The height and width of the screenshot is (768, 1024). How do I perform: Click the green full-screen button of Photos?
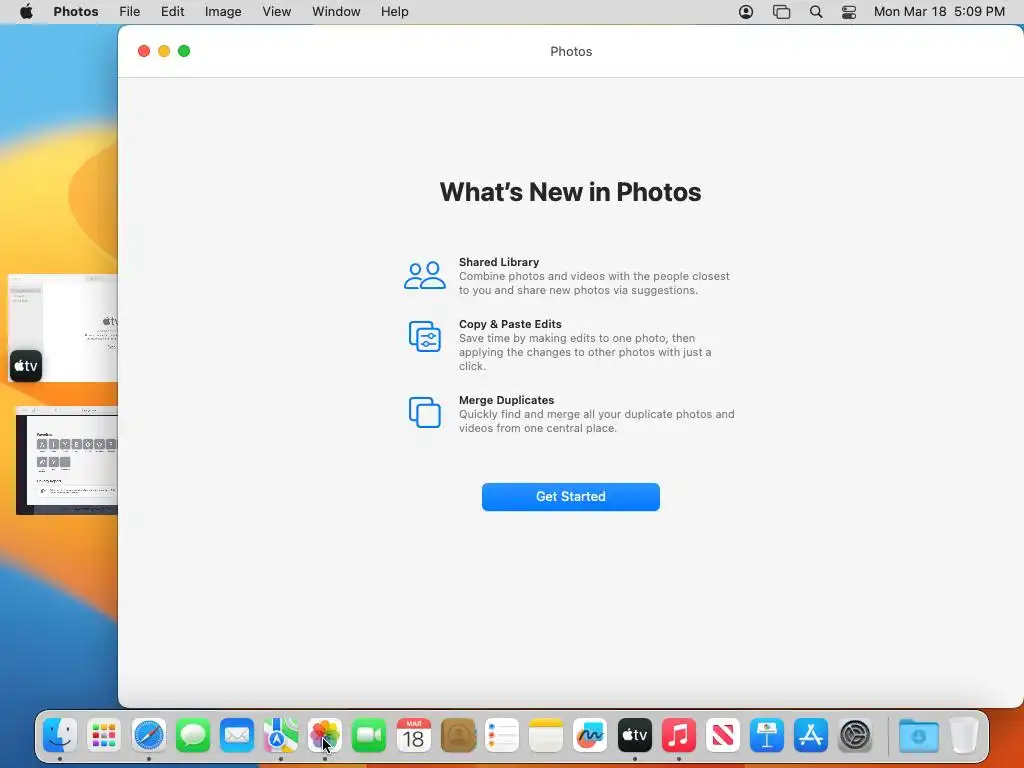coord(184,51)
